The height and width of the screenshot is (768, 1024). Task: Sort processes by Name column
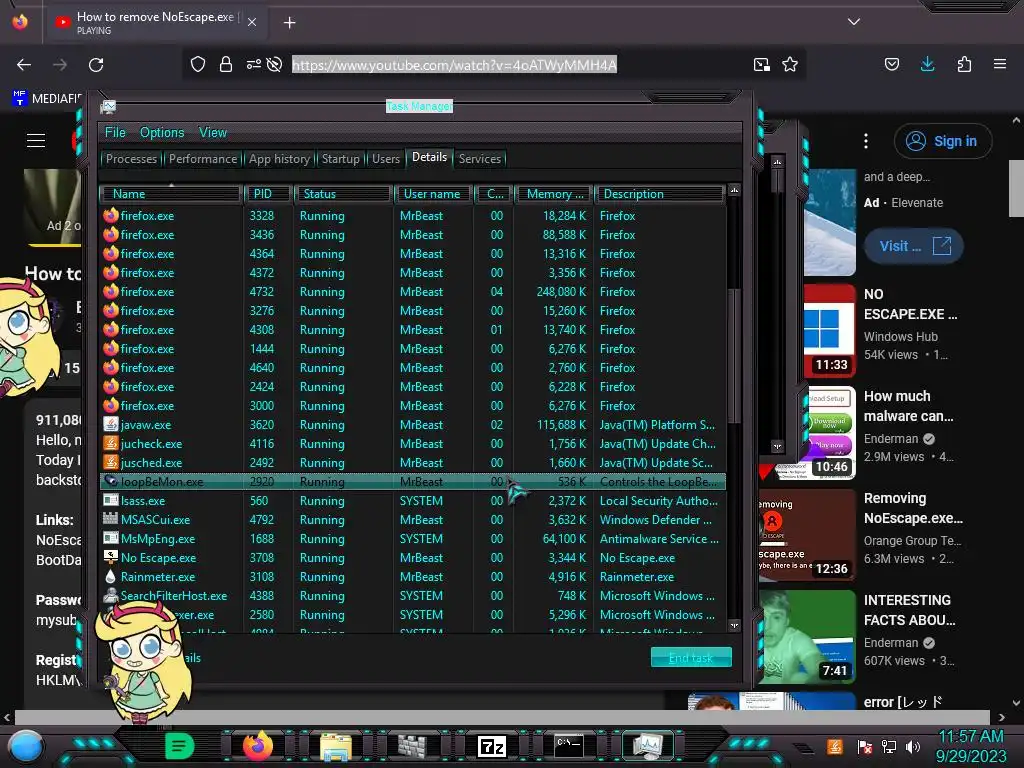click(x=171, y=194)
